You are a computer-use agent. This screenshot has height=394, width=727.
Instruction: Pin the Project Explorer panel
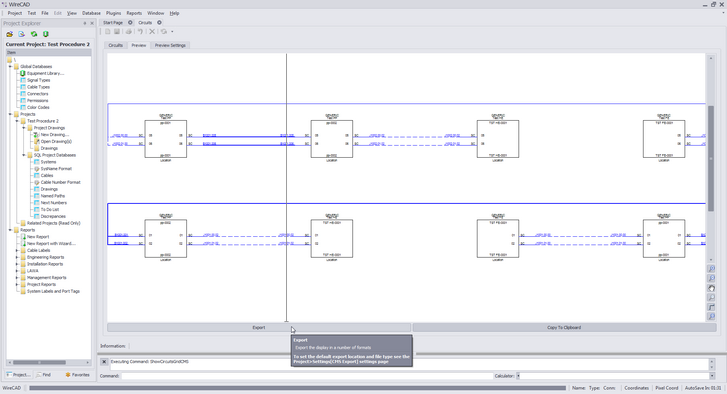coord(85,23)
